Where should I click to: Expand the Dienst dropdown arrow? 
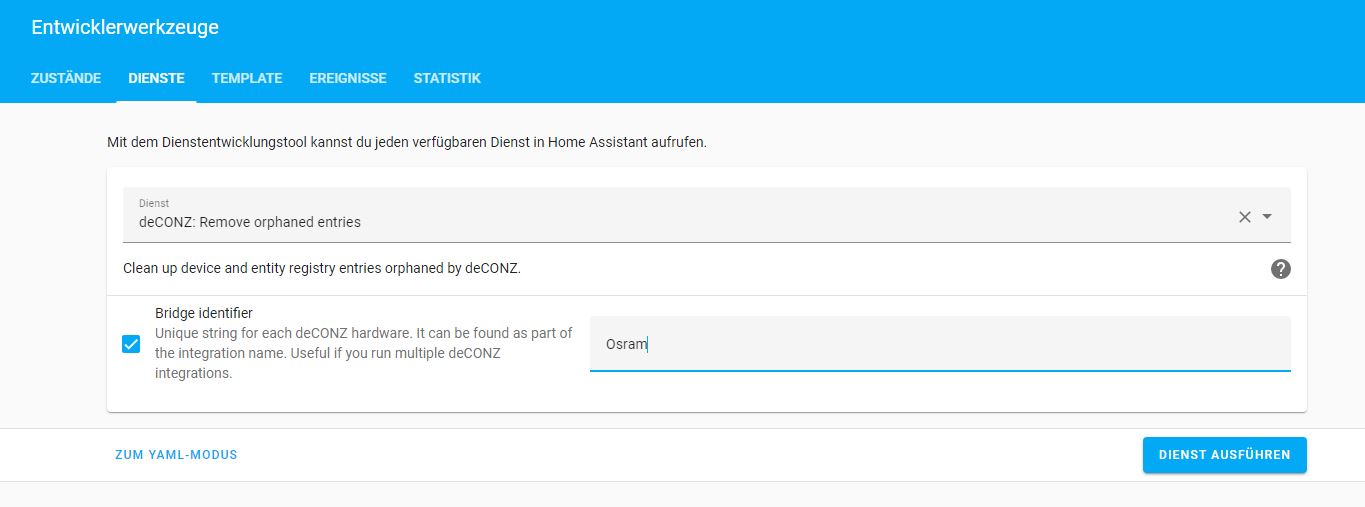tap(1268, 217)
